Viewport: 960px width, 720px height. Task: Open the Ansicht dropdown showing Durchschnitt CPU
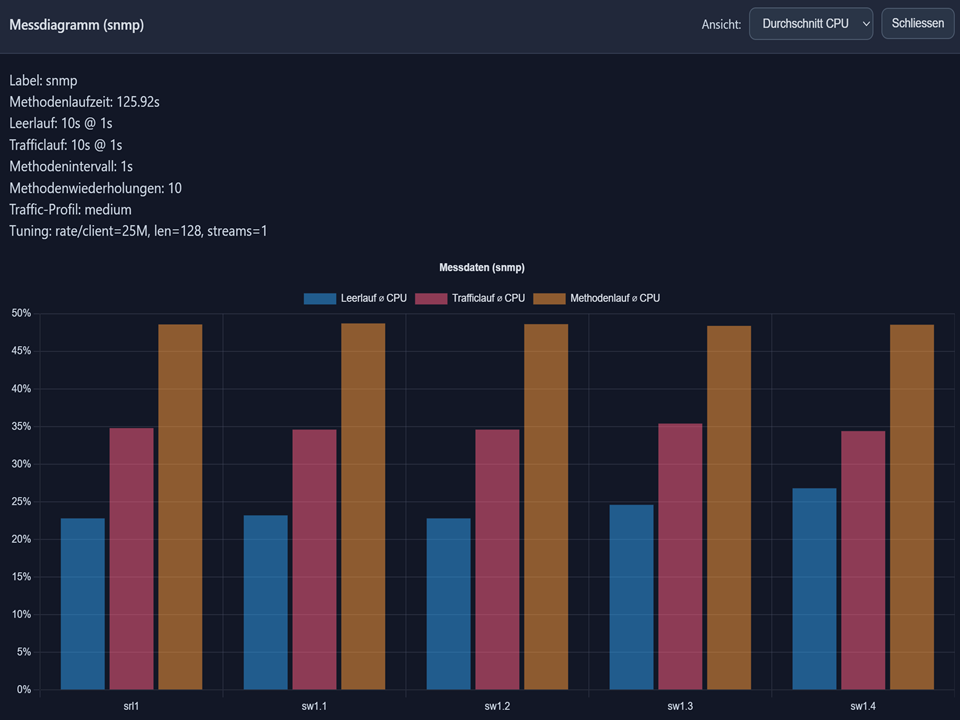coord(811,24)
